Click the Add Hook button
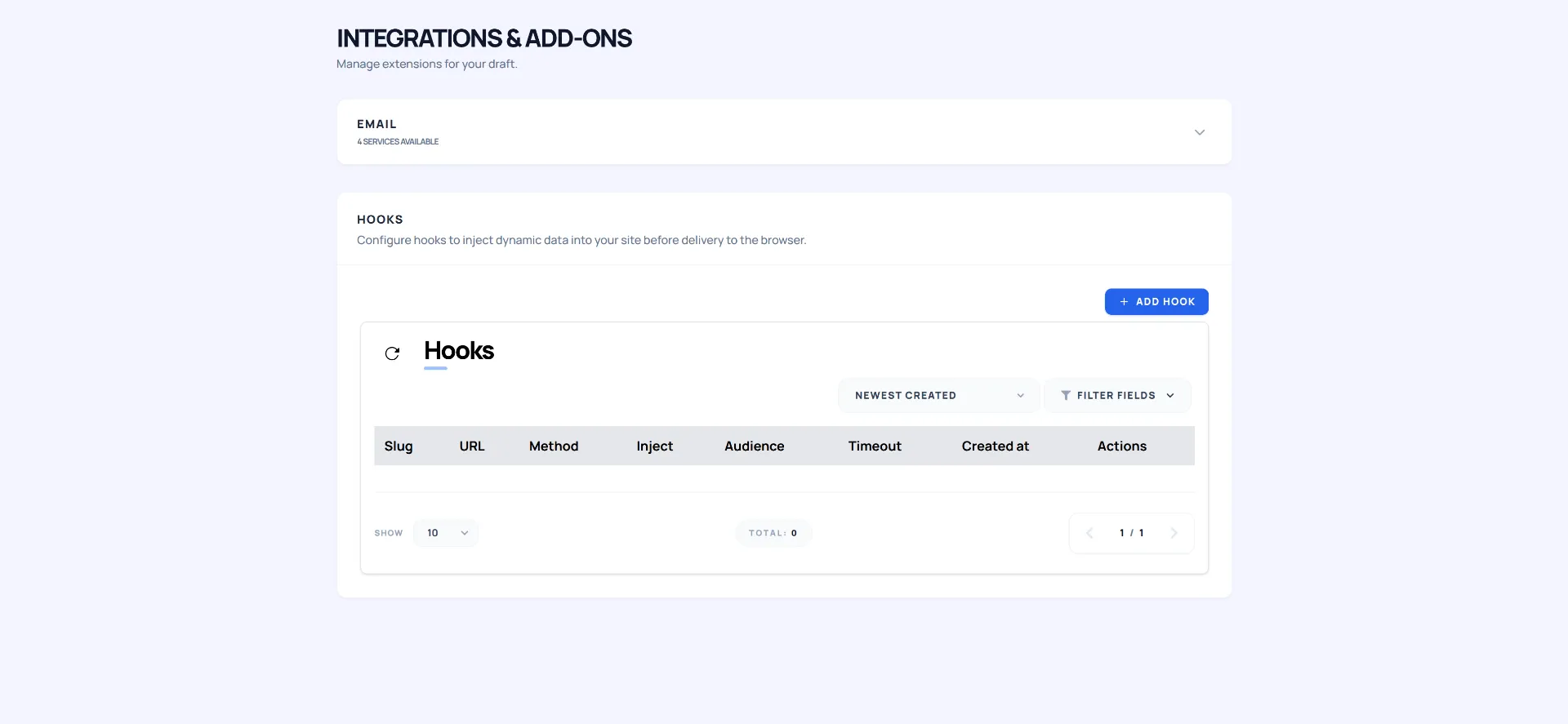Screen dimensions: 1568x724 tap(1156, 301)
